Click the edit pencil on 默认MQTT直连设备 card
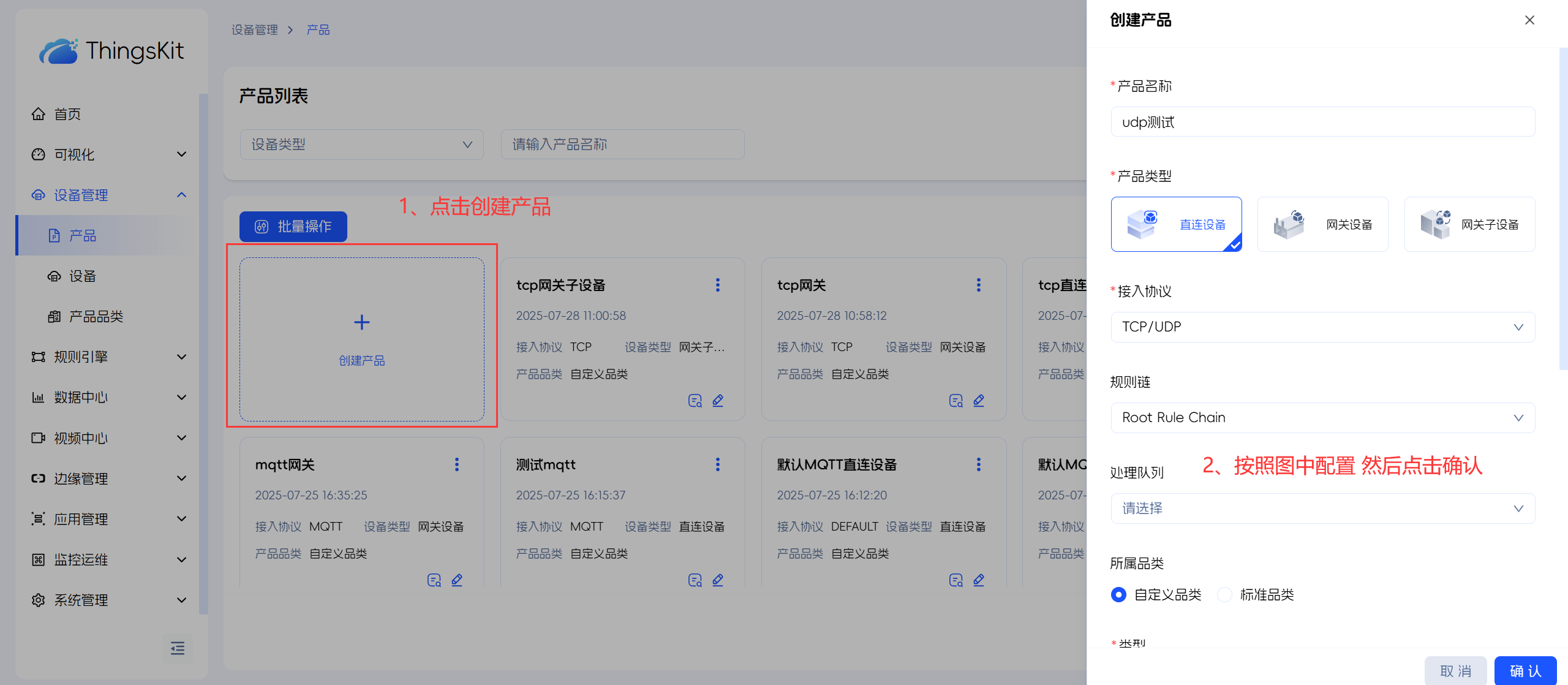This screenshot has width=1568, height=685. pyautogui.click(x=979, y=580)
